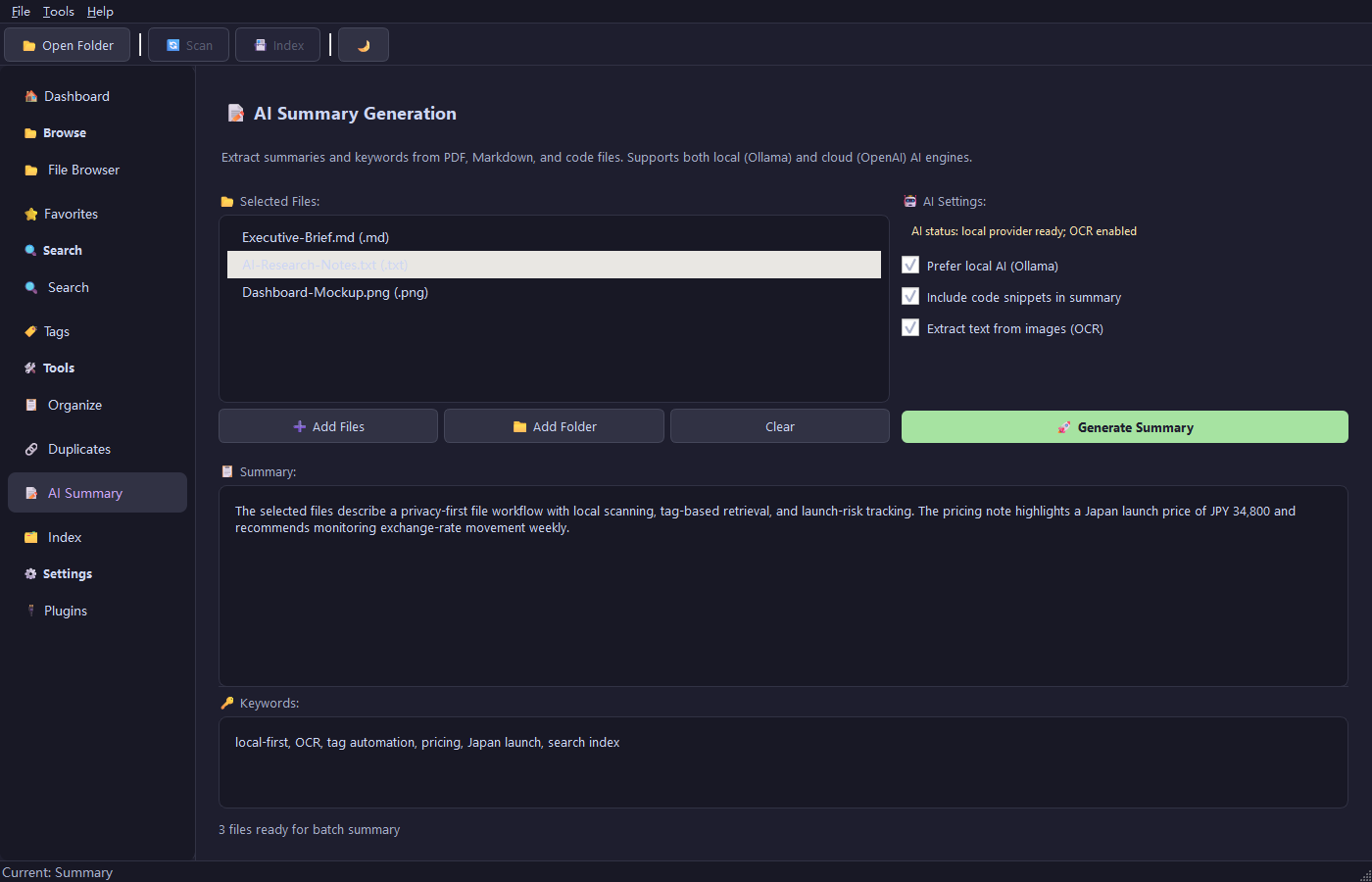The image size is (1372, 882).
Task: Click the Tools section heading in the sidebar
Action: click(59, 368)
